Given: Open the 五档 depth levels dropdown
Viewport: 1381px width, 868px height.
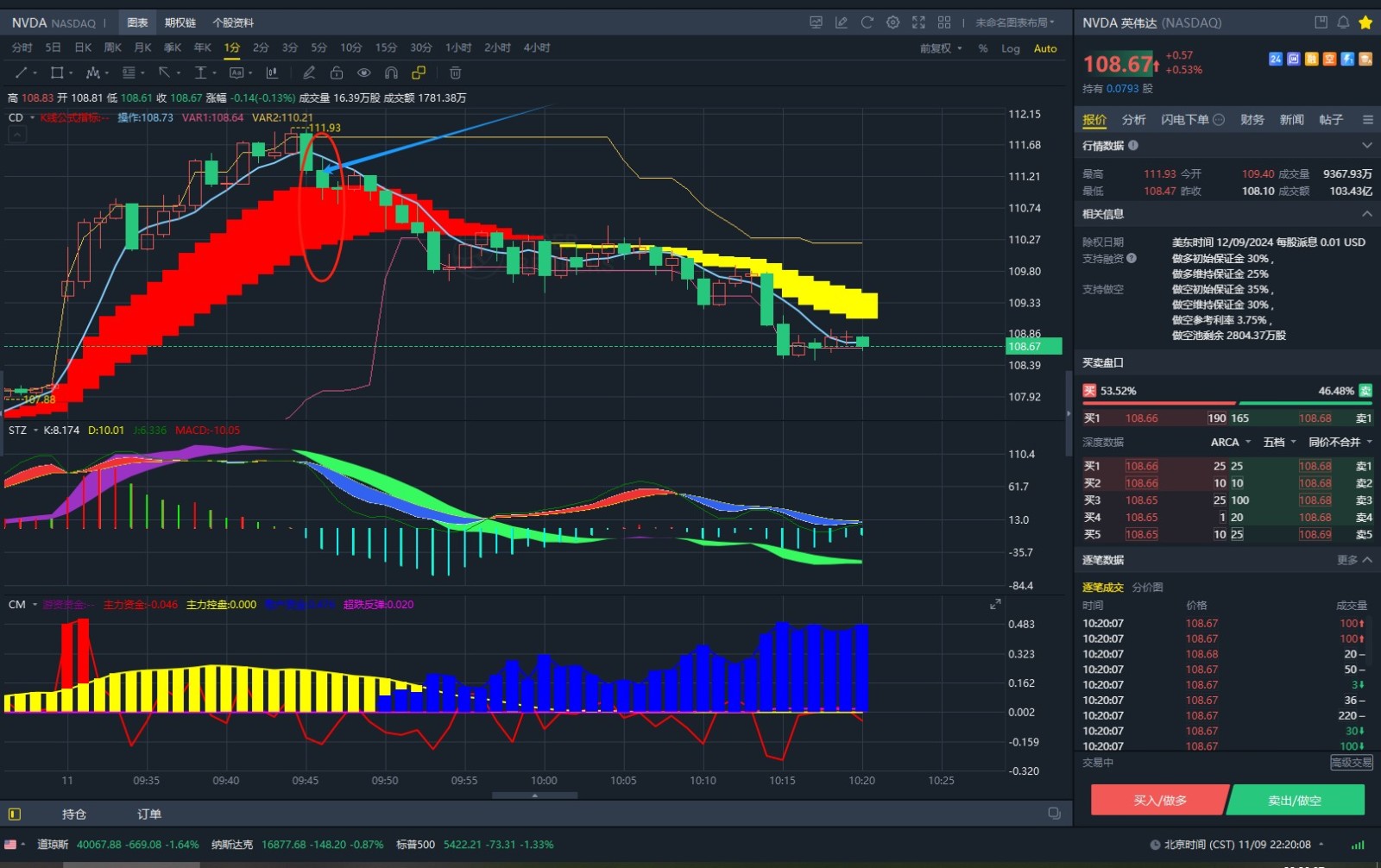Looking at the screenshot, I should [1280, 442].
